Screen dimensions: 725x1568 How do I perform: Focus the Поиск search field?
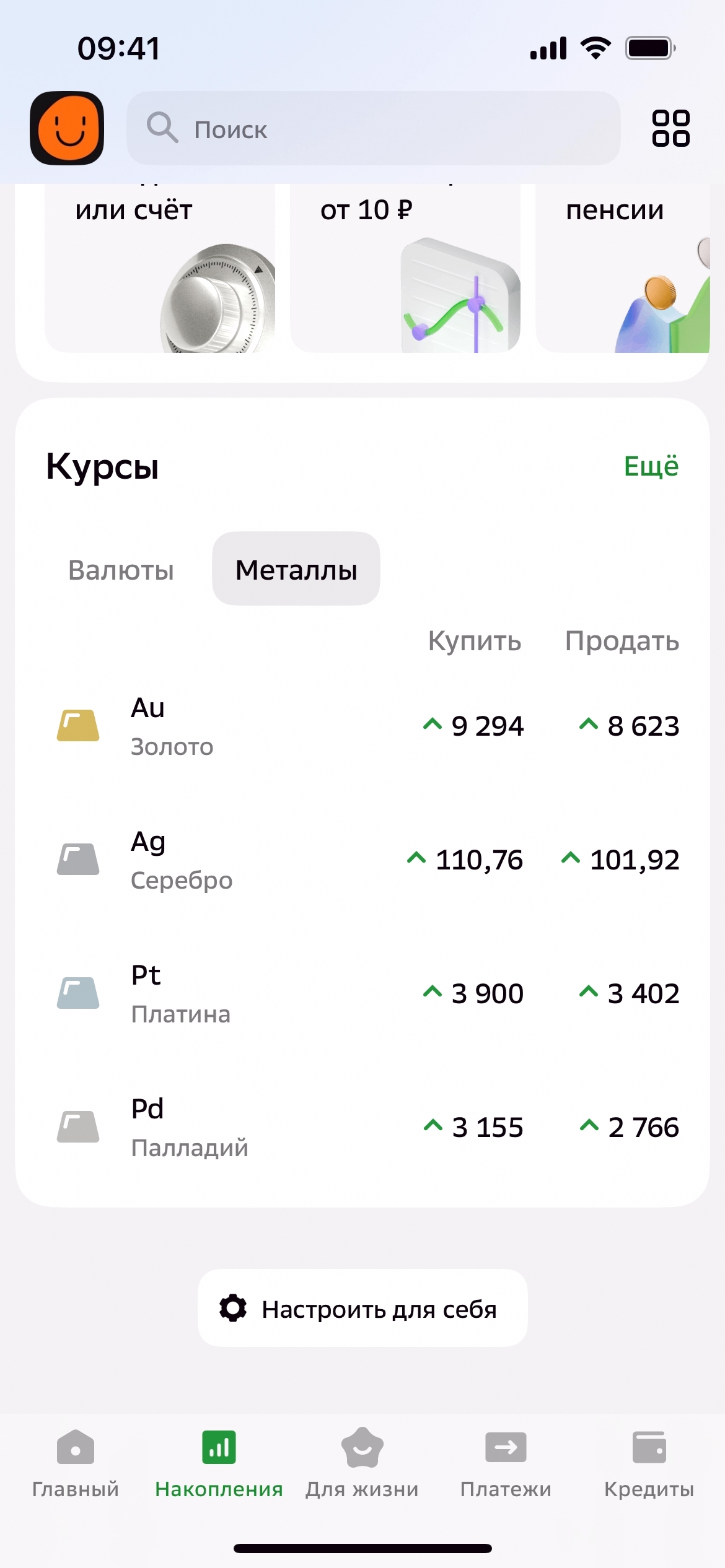(x=373, y=129)
